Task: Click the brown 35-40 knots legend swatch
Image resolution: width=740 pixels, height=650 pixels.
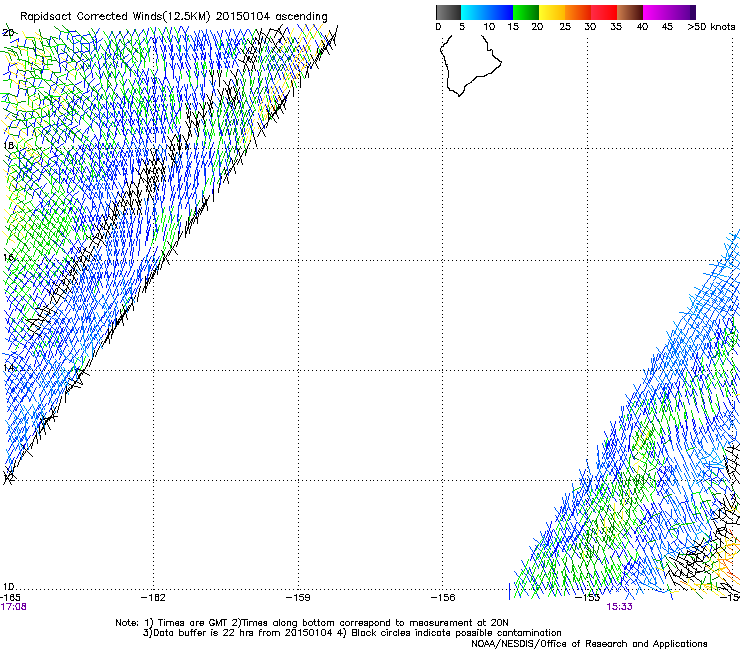Action: (x=630, y=12)
